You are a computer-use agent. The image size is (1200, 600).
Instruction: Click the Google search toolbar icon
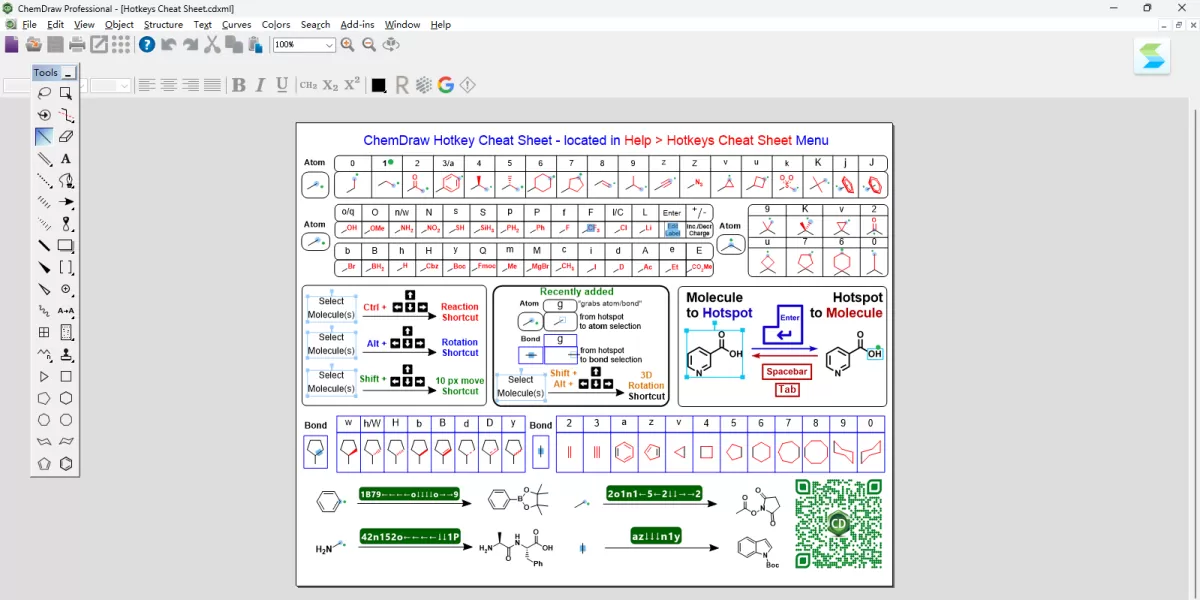pyautogui.click(x=446, y=85)
